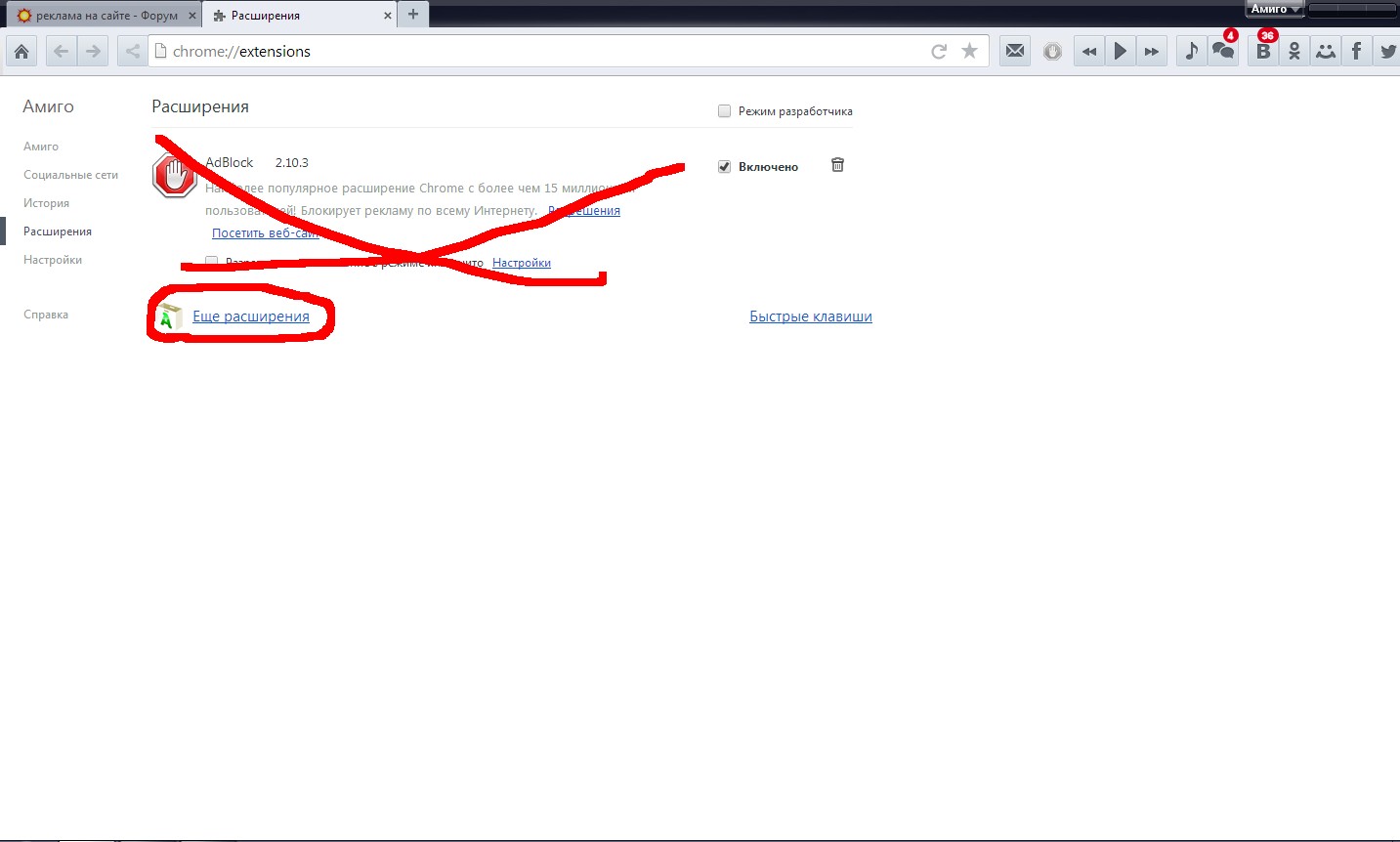The width and height of the screenshot is (1400, 842).
Task: Open the Быстрые клавиши link
Action: (x=811, y=316)
